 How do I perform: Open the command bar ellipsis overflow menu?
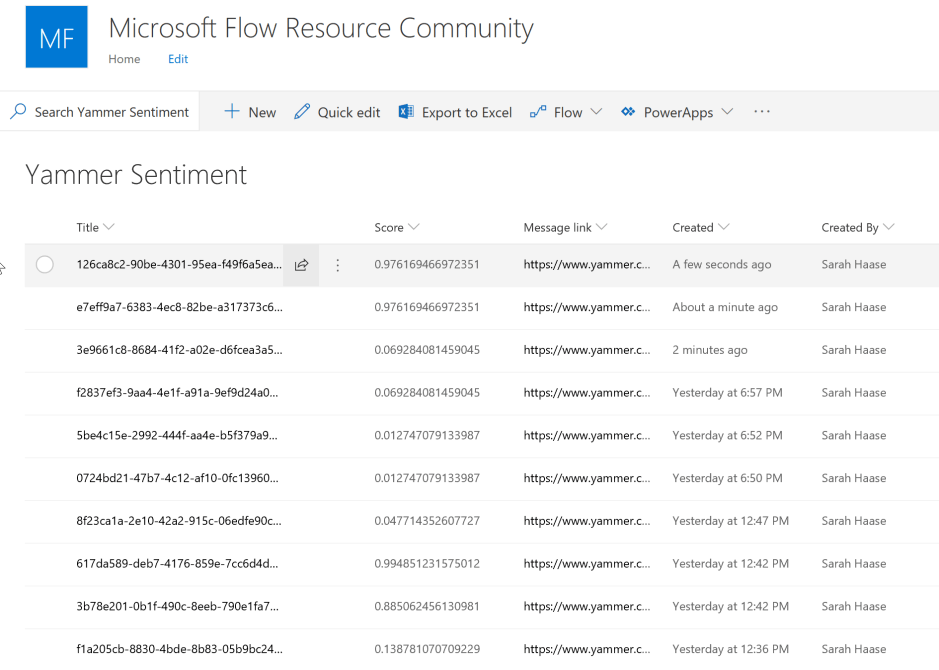click(762, 112)
